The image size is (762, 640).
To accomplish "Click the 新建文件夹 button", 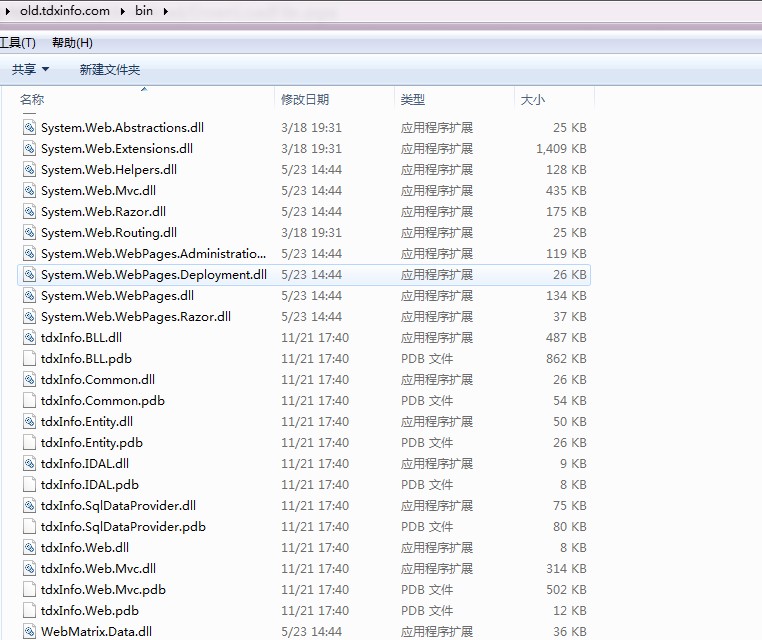I will pos(110,69).
